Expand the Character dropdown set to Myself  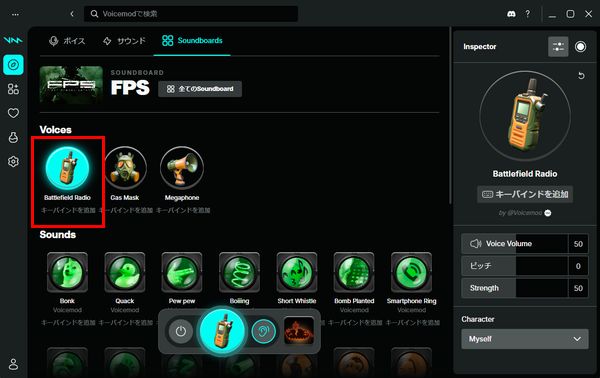[525, 339]
